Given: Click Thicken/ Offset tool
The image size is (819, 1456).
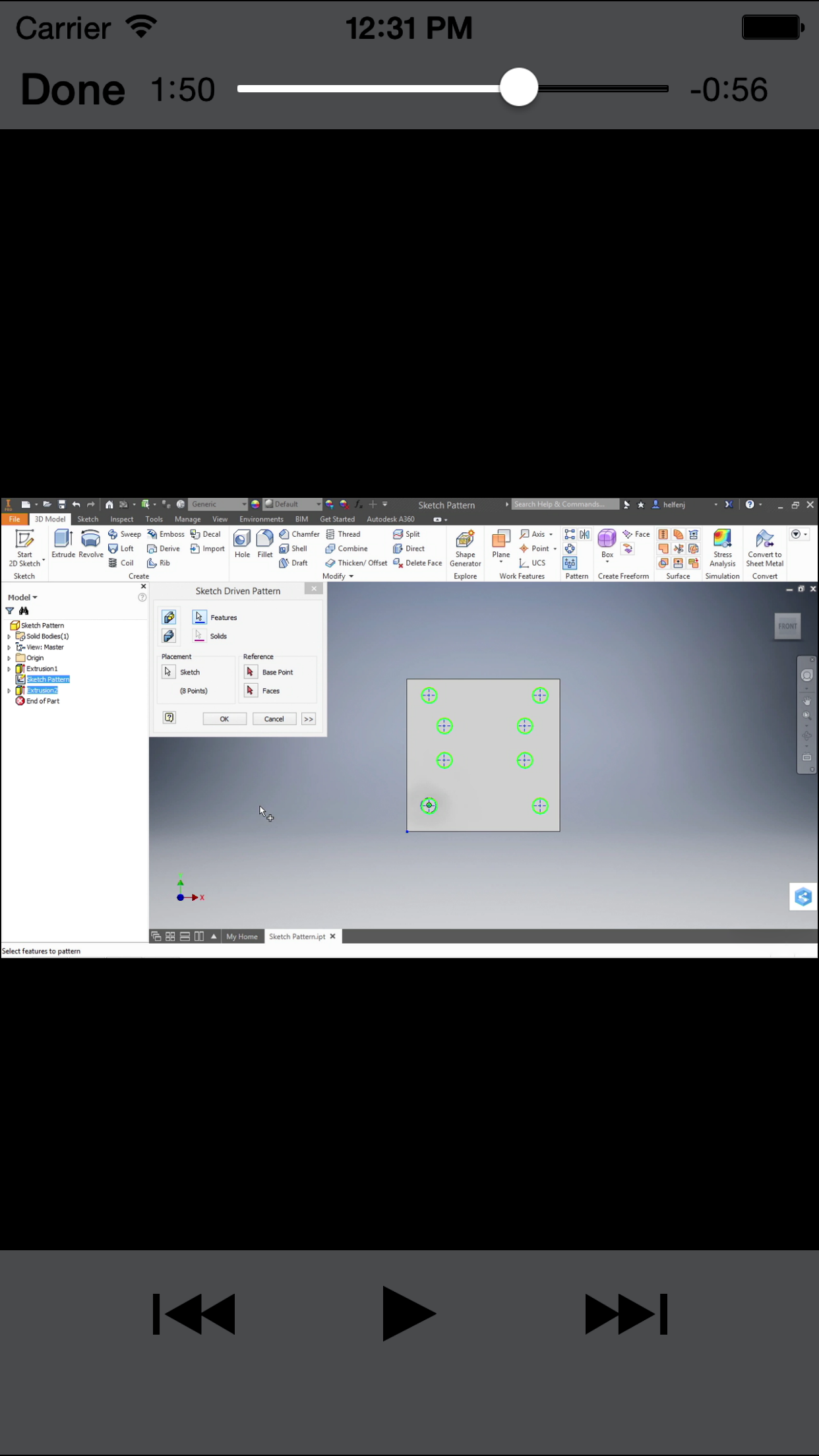Looking at the screenshot, I should (x=356, y=563).
